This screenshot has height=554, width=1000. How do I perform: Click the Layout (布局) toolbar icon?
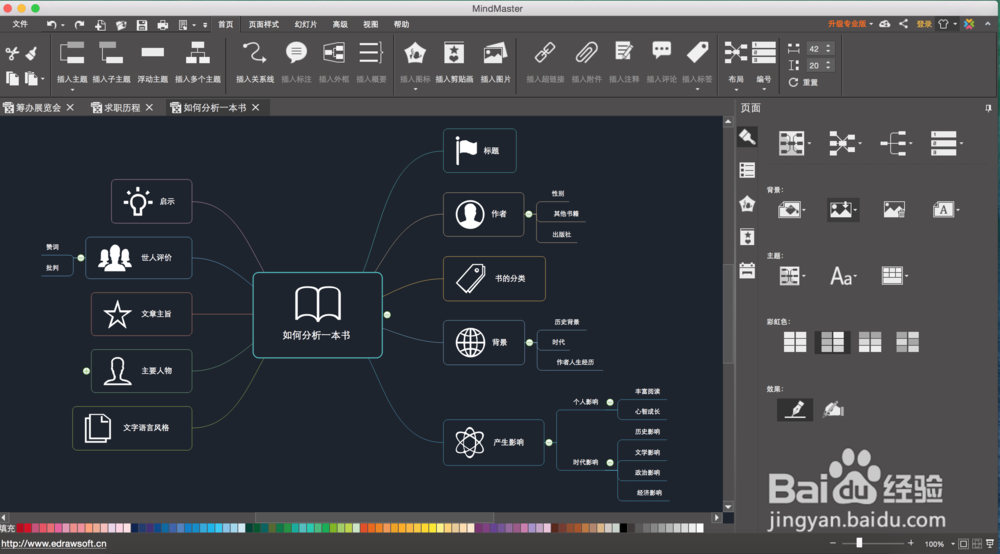[735, 53]
